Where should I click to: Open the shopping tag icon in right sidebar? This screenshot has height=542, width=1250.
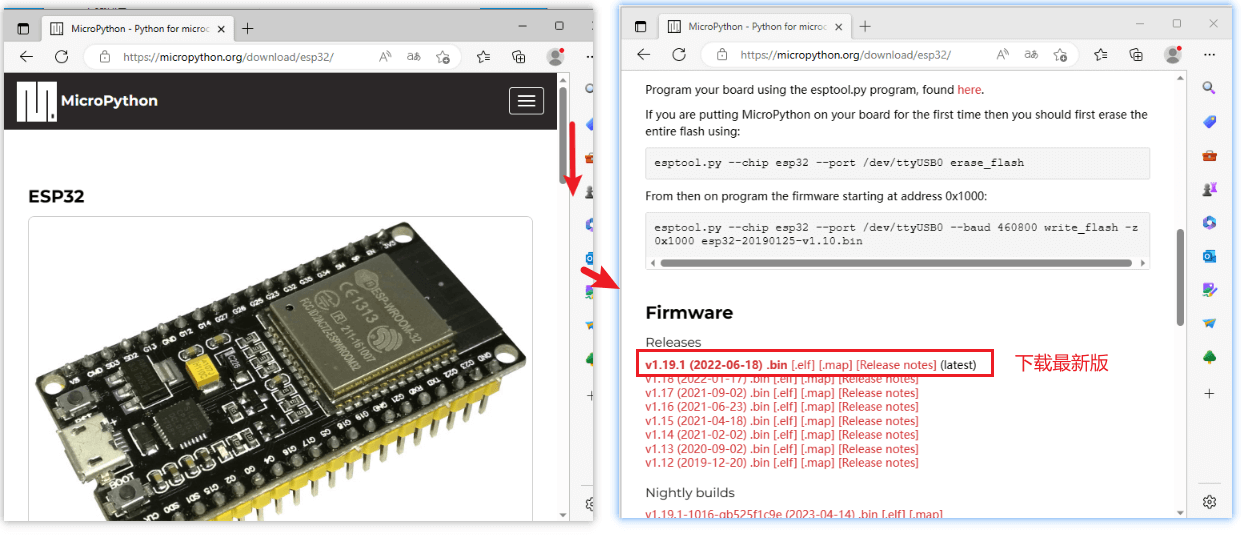pos(1209,122)
